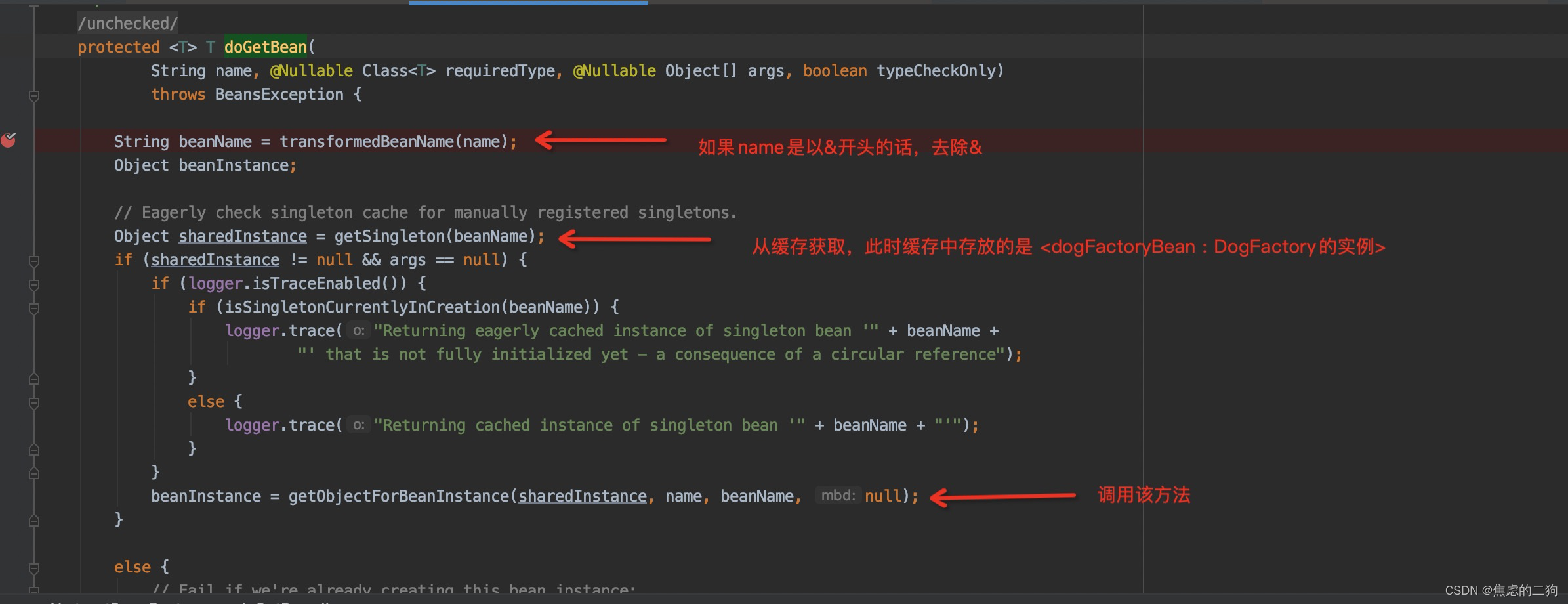The height and width of the screenshot is (604, 1568).
Task: Collapse the else block containing the second trace call
Action: pyautogui.click(x=33, y=402)
